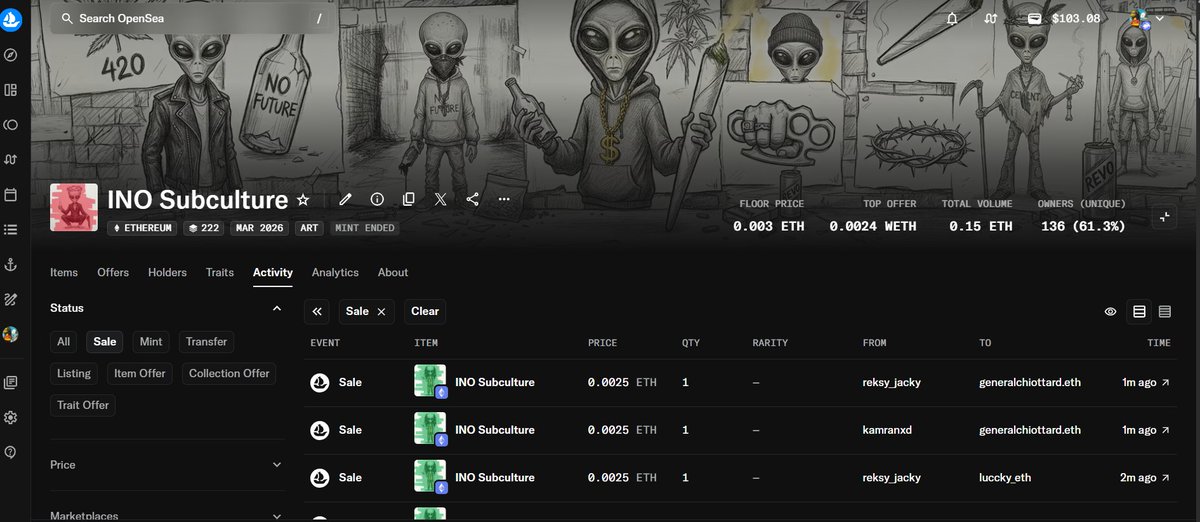
Task: Open the notifications bell
Action: click(x=952, y=18)
